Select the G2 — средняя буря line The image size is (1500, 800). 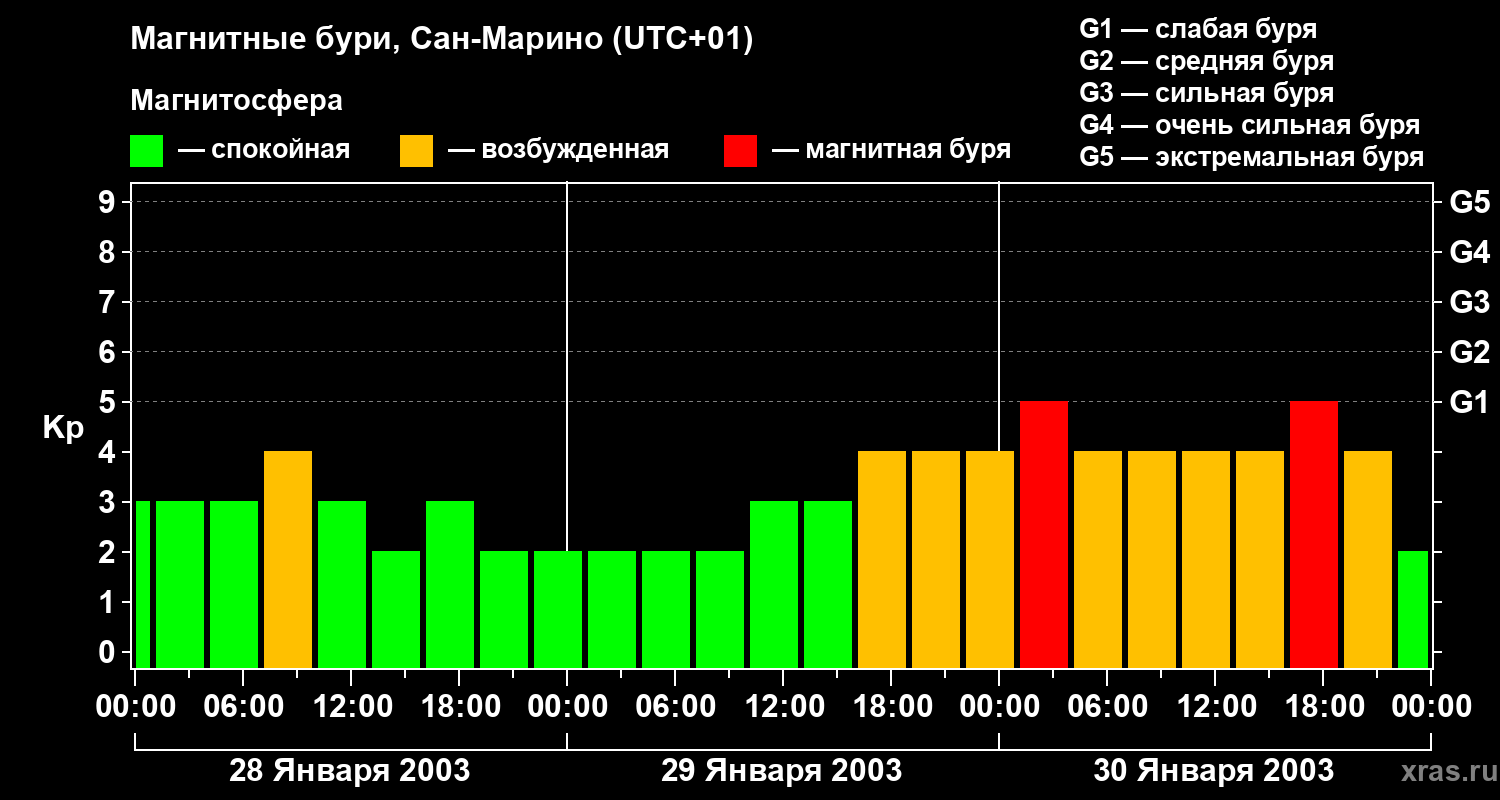(1206, 61)
